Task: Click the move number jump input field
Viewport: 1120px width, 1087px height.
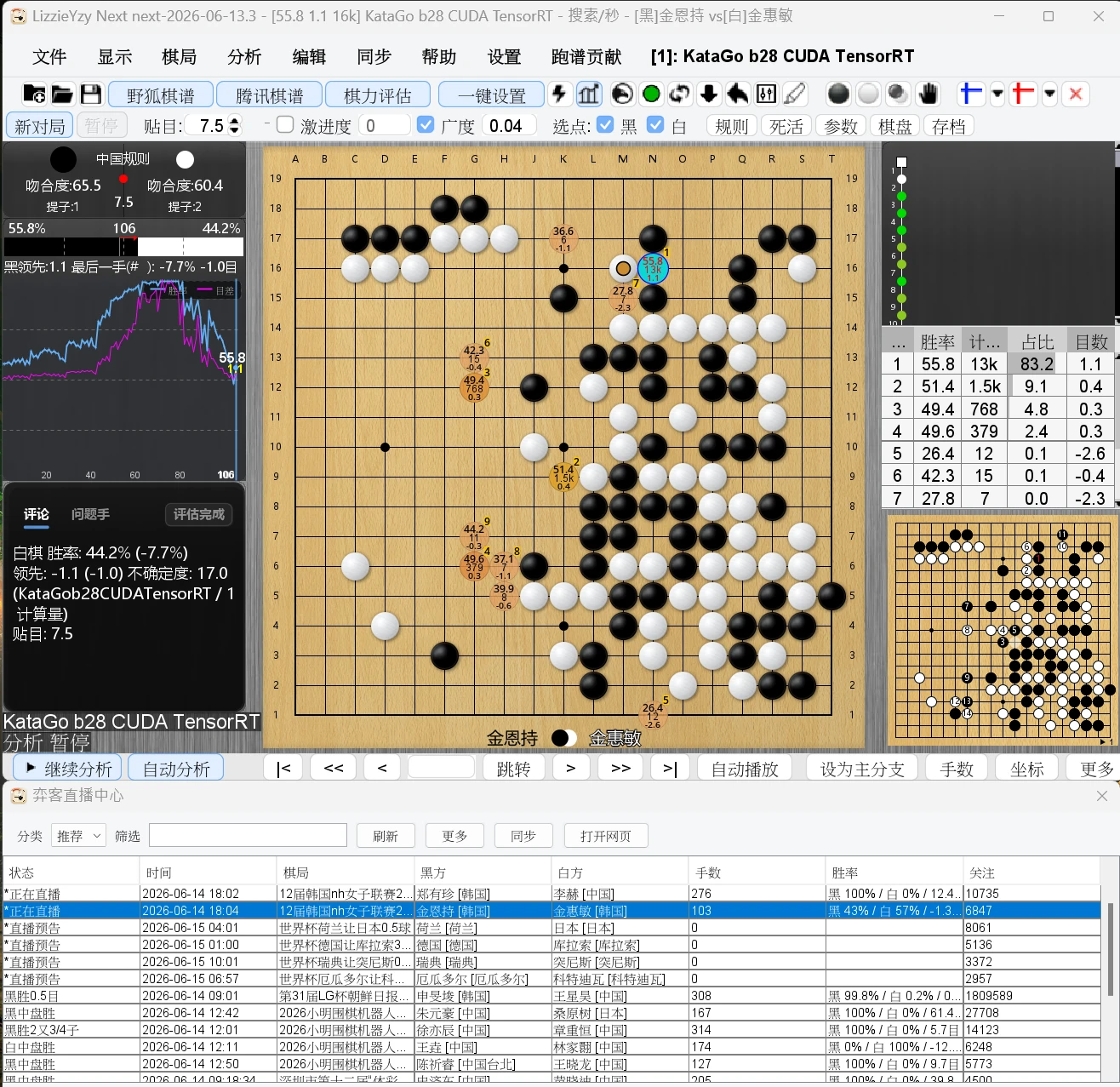Action: pos(441,767)
